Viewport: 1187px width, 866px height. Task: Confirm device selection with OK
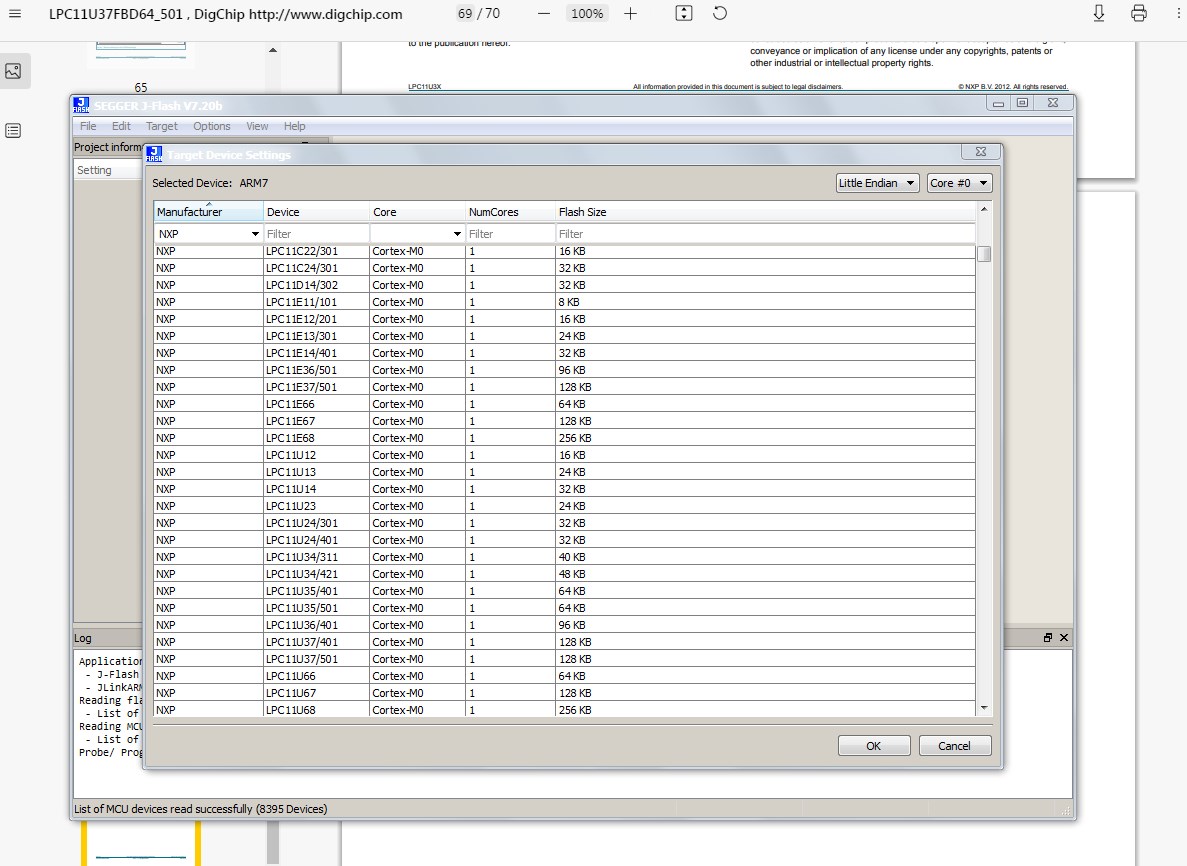tap(873, 746)
